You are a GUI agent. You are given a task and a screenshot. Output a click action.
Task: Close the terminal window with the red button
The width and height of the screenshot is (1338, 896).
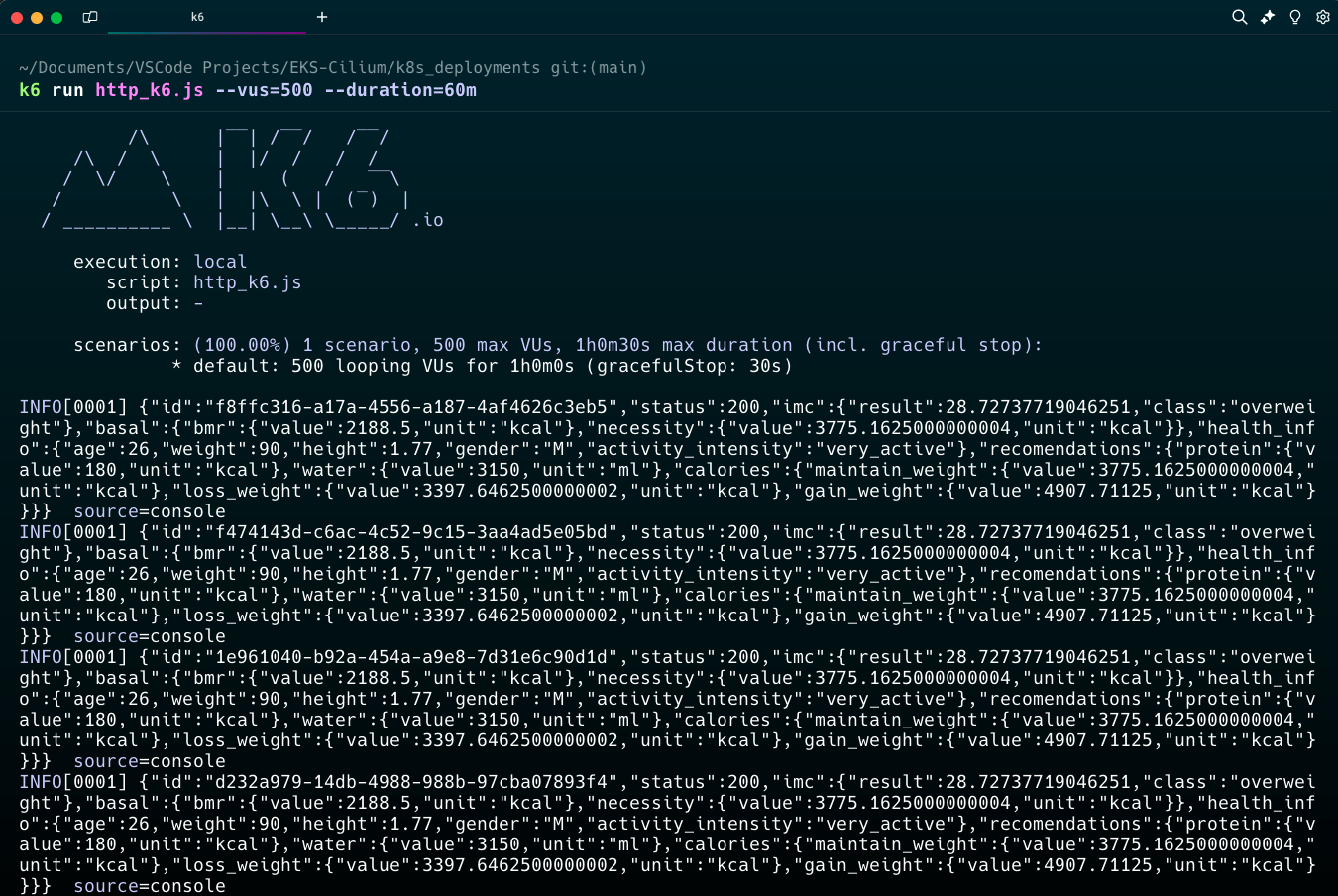pos(17,18)
